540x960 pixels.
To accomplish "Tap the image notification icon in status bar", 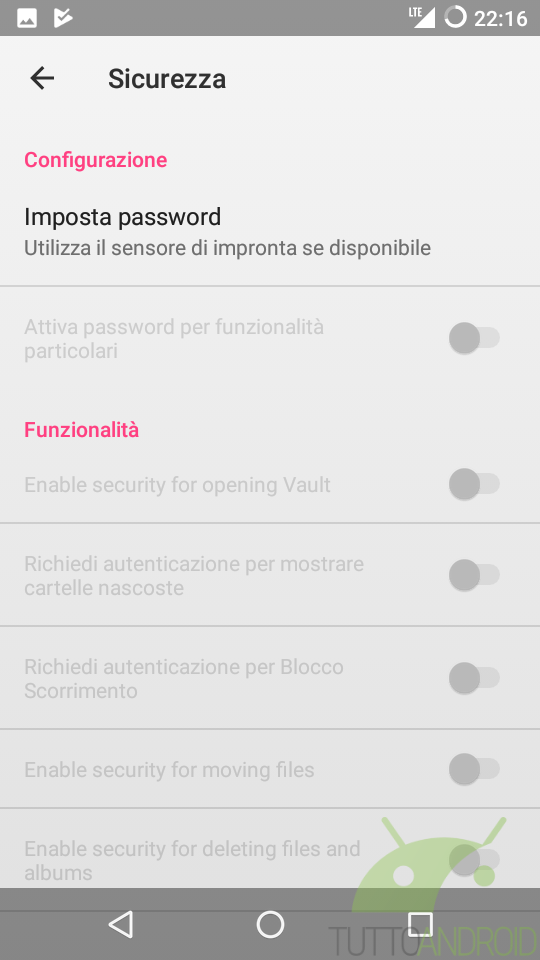I will pyautogui.click(x=27, y=18).
